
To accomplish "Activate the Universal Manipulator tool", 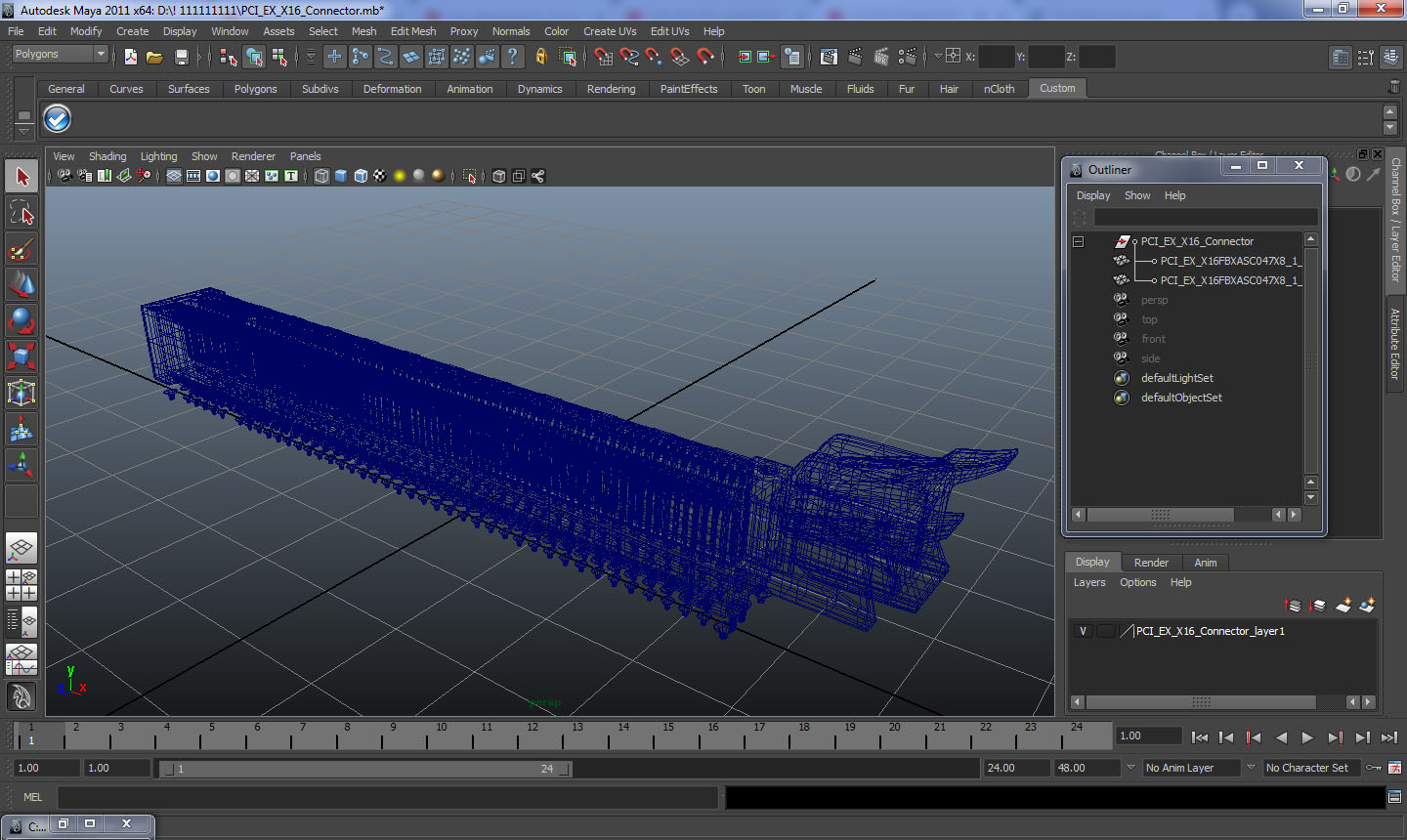I will (x=21, y=393).
